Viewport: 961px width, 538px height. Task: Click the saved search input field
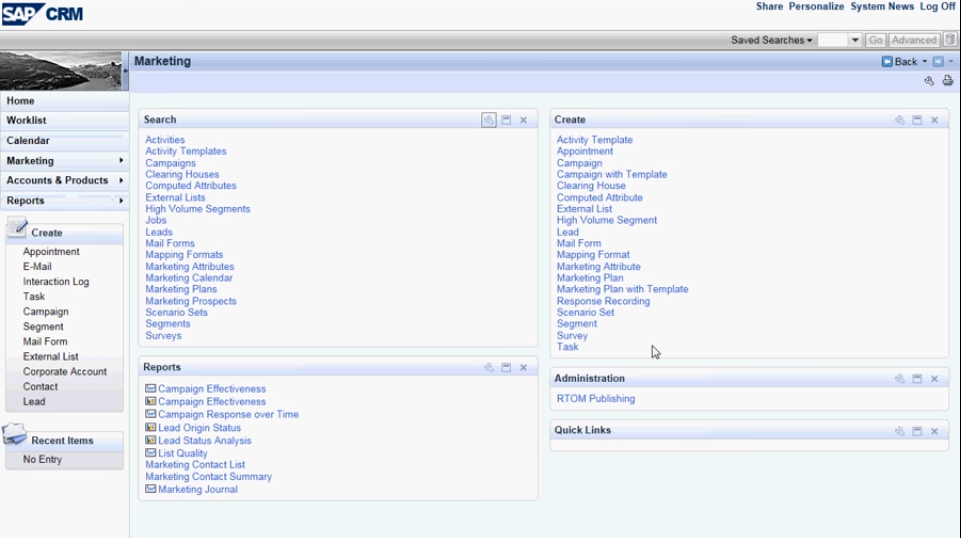coord(832,40)
